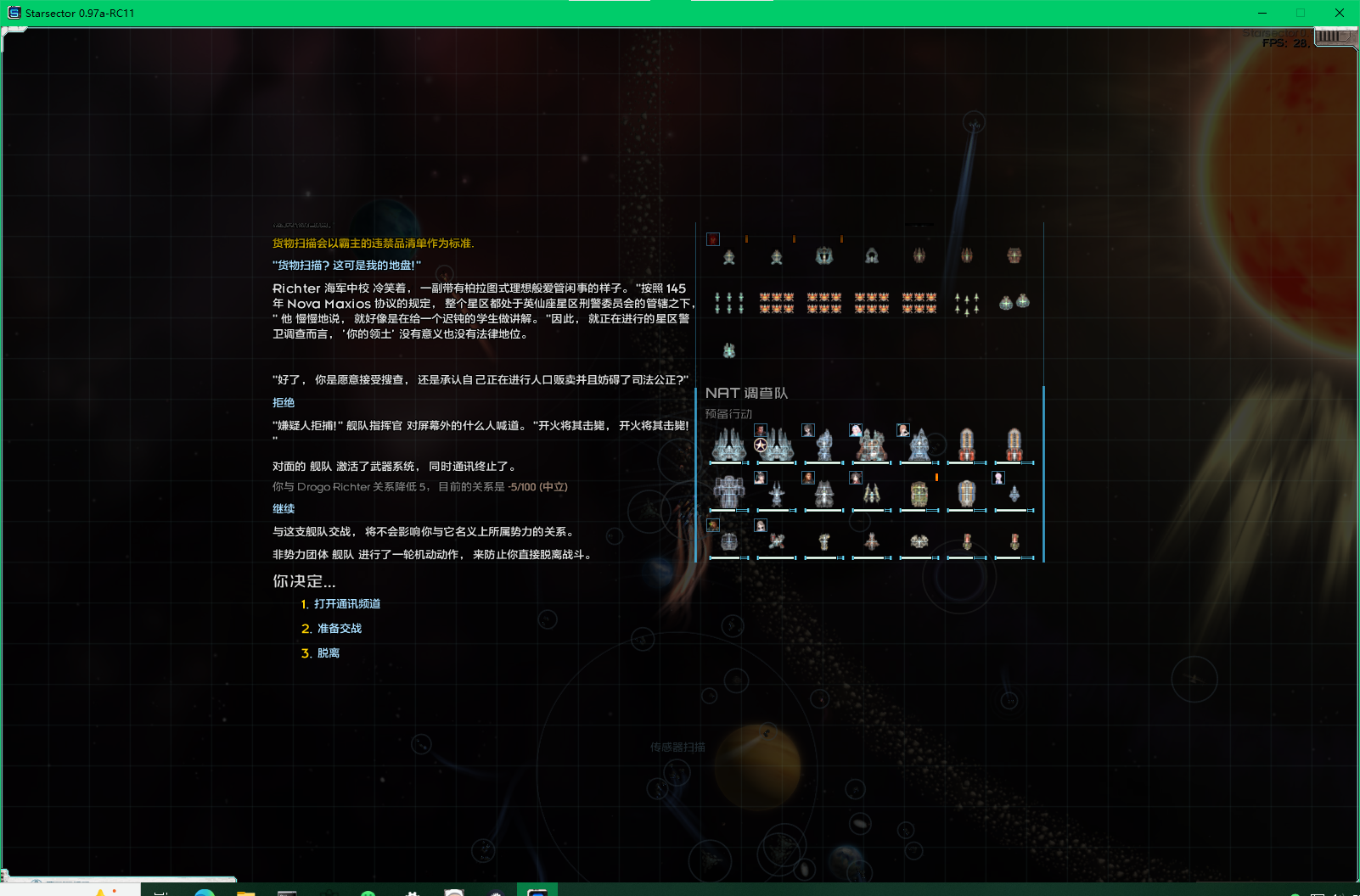Screen dimensions: 1360x896
Task: Click the small frigate at the end of middle row
Action: (x=1014, y=494)
